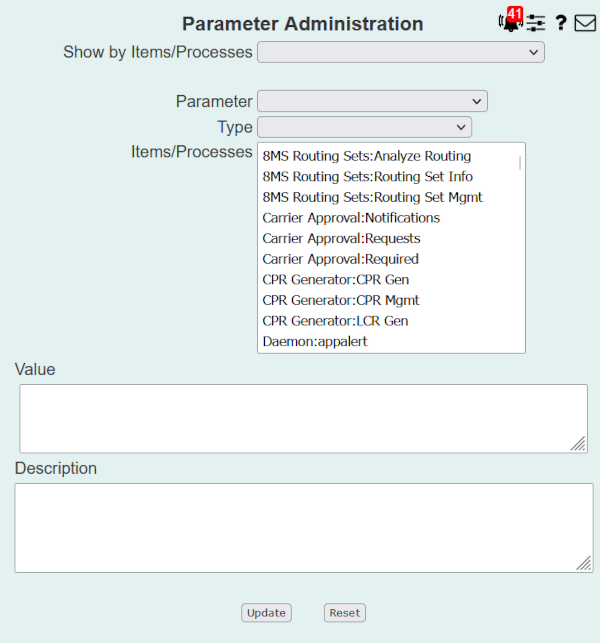The width and height of the screenshot is (600, 643).
Task: Open the Type dropdown
Action: (x=364, y=127)
